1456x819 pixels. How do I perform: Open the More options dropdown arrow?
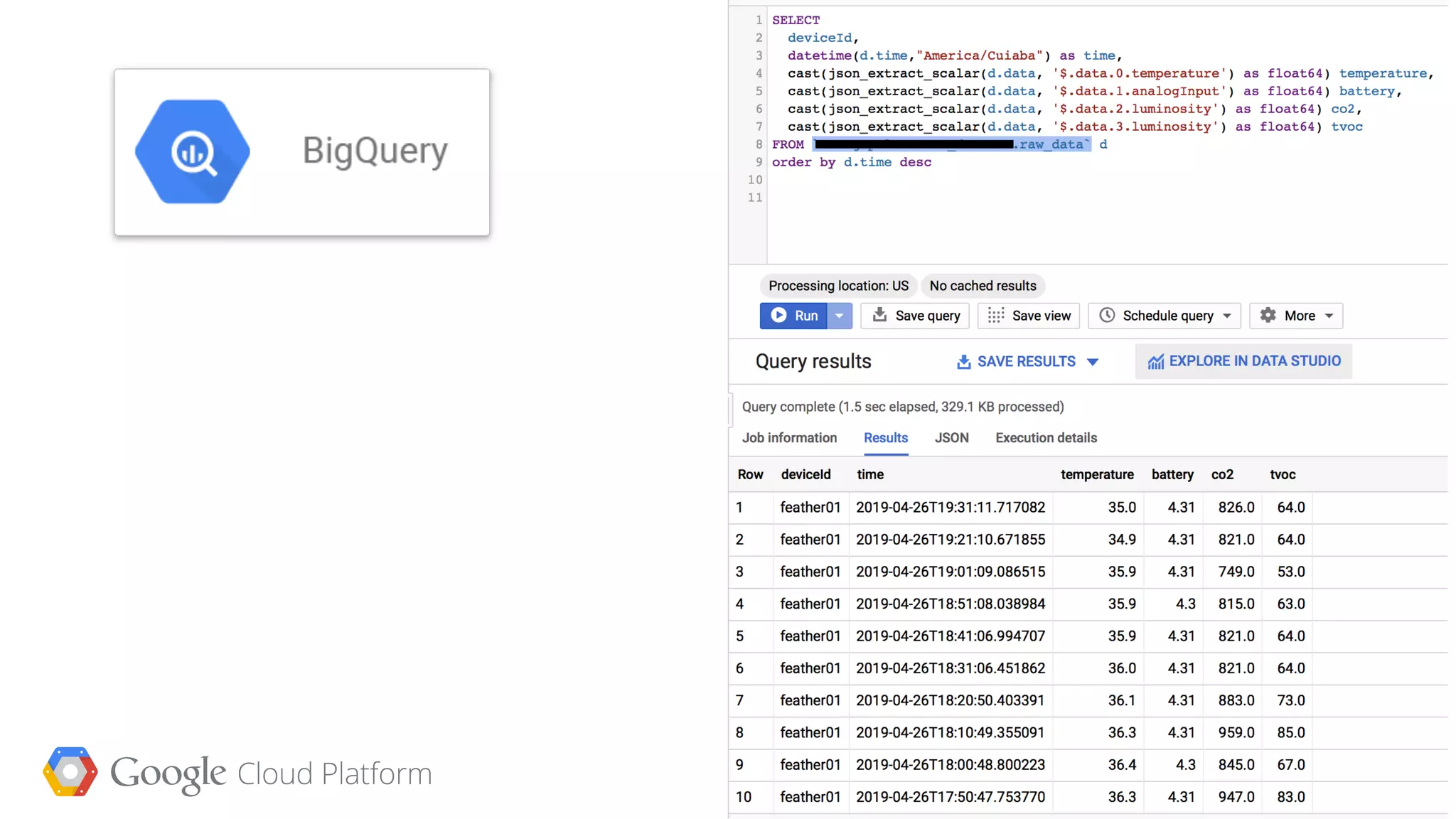pyautogui.click(x=1329, y=316)
